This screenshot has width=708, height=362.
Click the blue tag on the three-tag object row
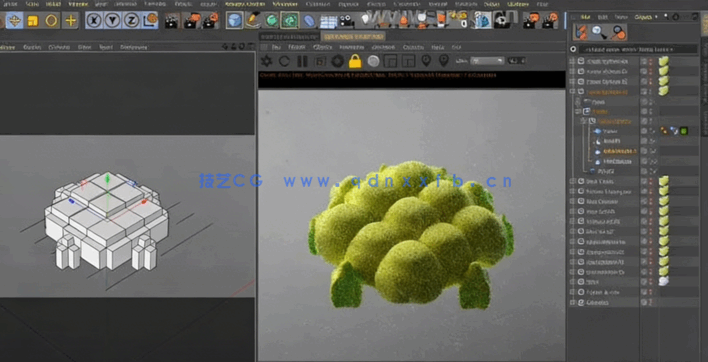click(x=674, y=131)
